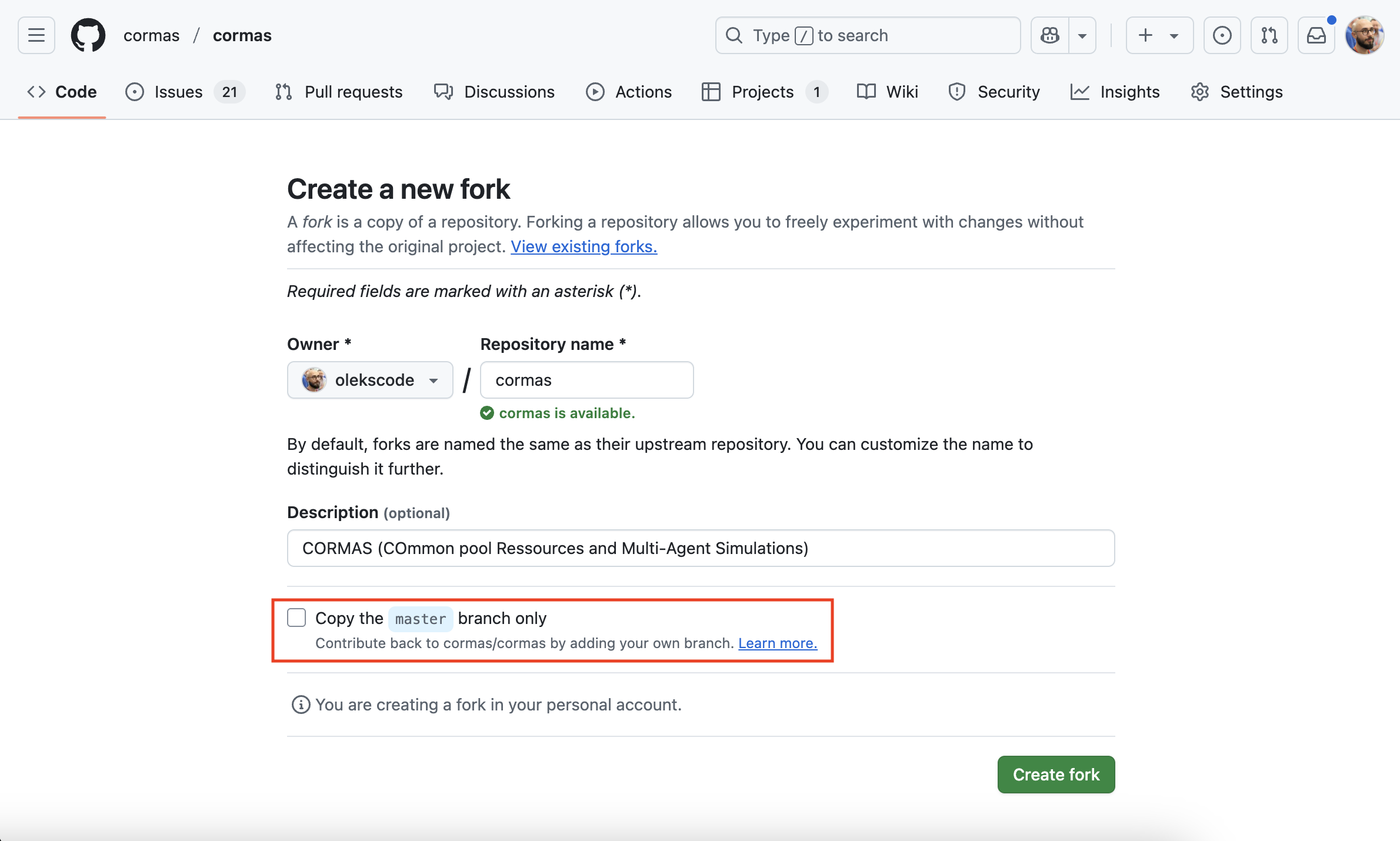1400x841 pixels.
Task: Open the Insights tab
Action: [x=1115, y=92]
